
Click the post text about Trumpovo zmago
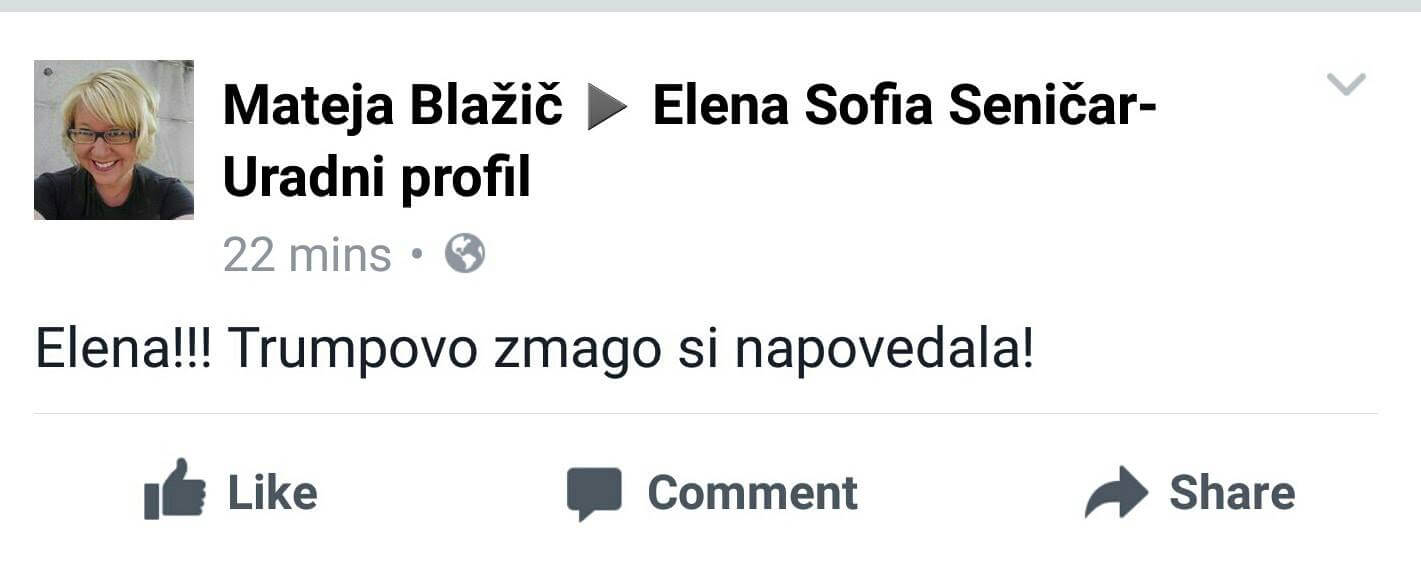click(x=534, y=352)
